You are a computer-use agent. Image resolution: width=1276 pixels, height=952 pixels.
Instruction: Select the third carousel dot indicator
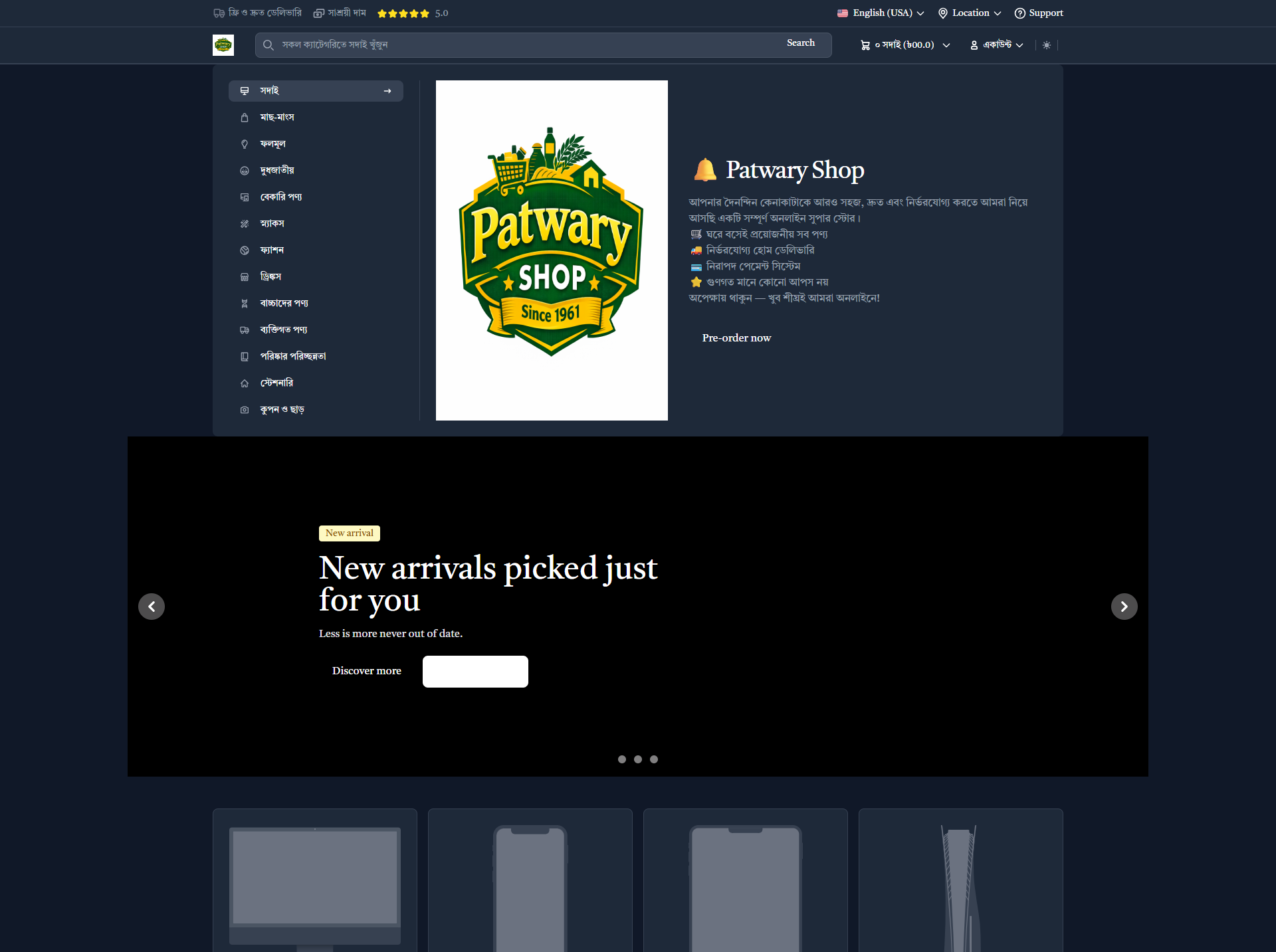coord(654,759)
